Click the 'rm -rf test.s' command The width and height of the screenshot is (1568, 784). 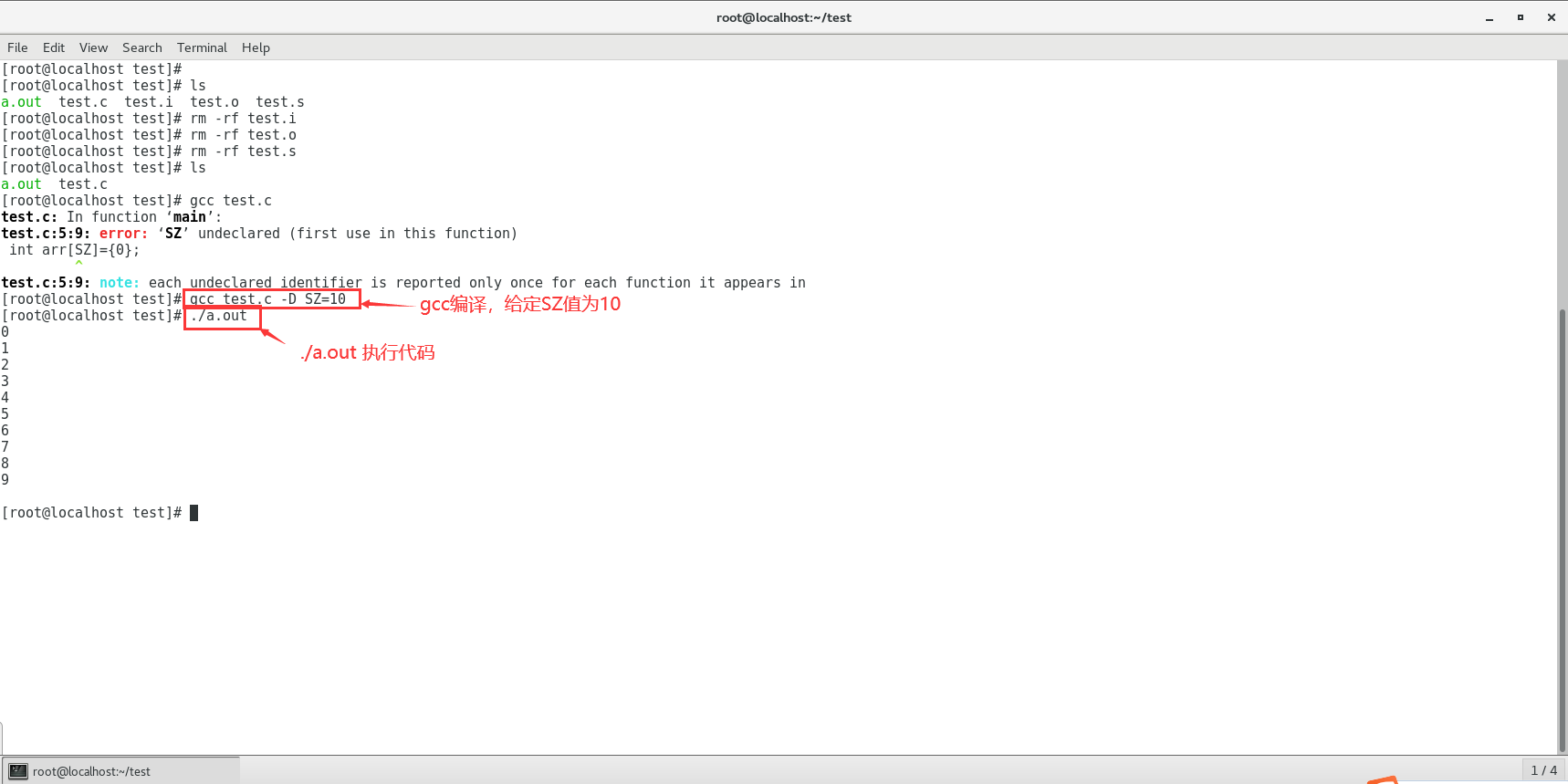[x=243, y=152]
